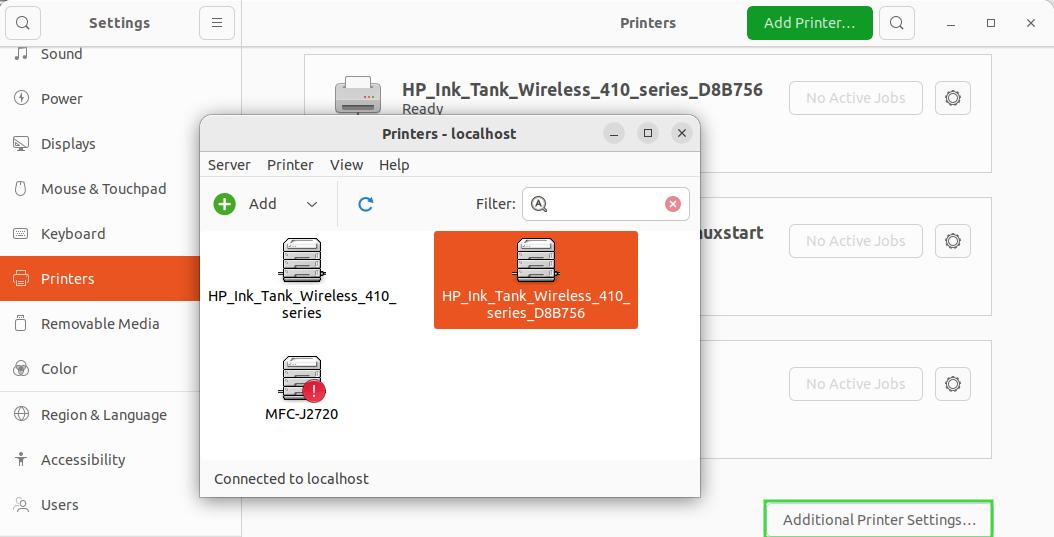Viewport: 1054px width, 537px height.
Task: Click No Active Jobs in second printer row
Action: click(856, 241)
